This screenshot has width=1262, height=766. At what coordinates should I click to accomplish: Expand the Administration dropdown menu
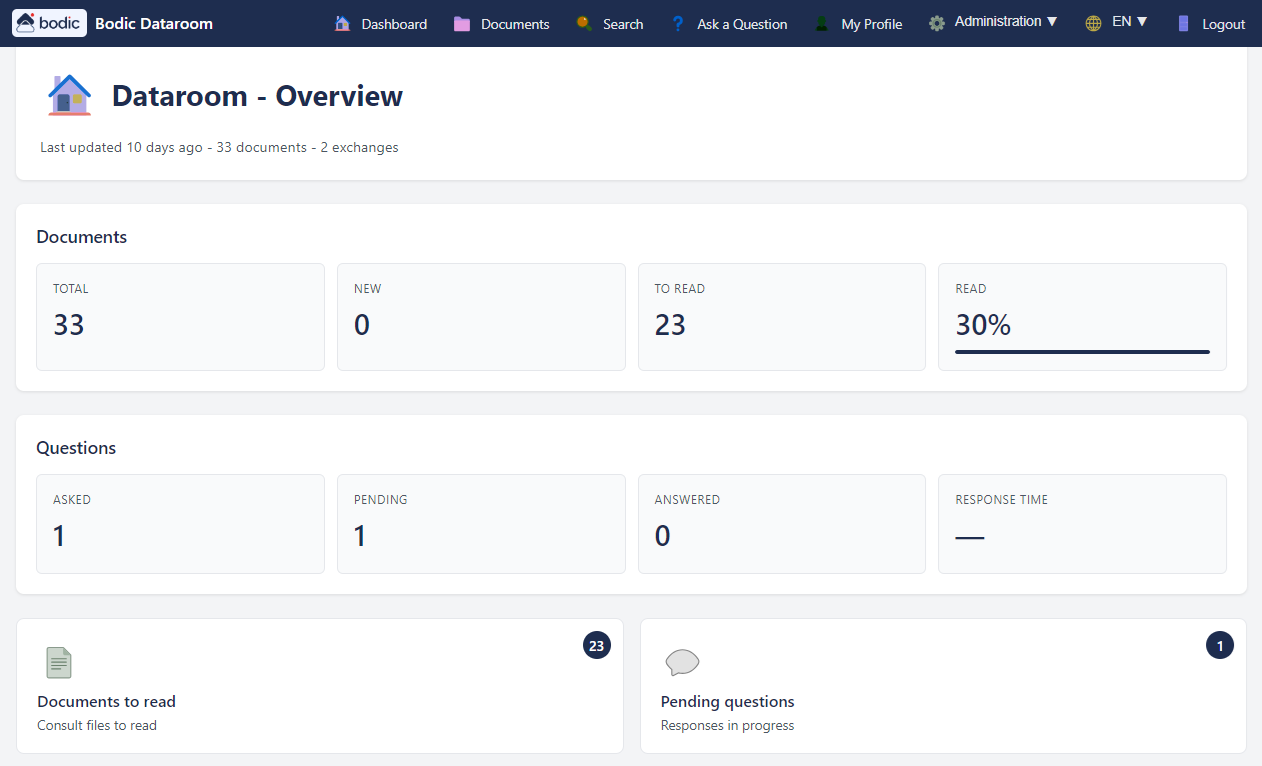pos(1005,22)
